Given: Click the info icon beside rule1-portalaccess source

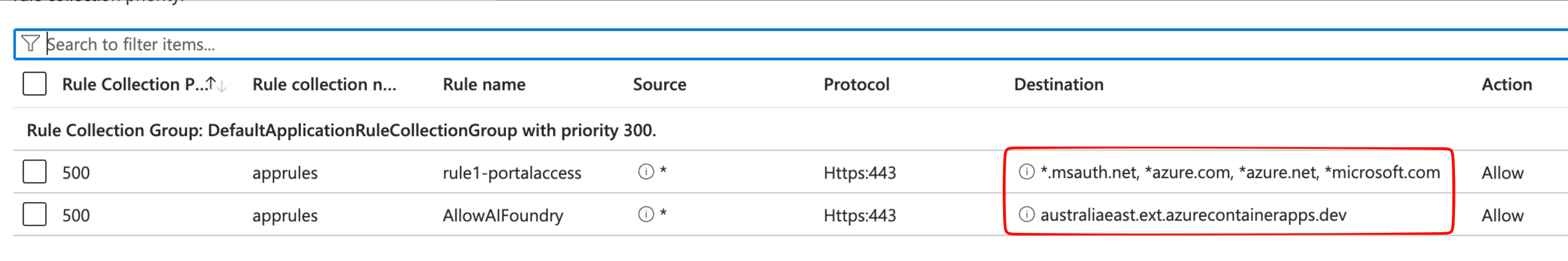Looking at the screenshot, I should (646, 172).
